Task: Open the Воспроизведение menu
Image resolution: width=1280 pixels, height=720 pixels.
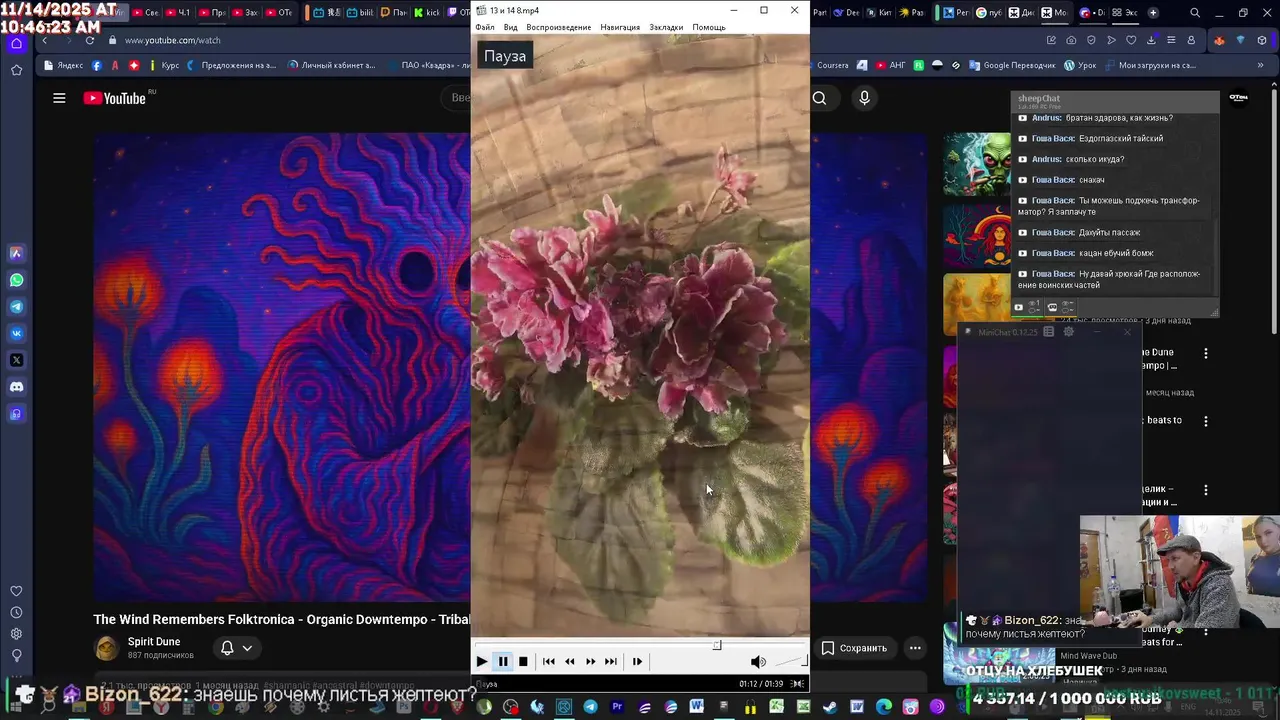Action: [558, 27]
